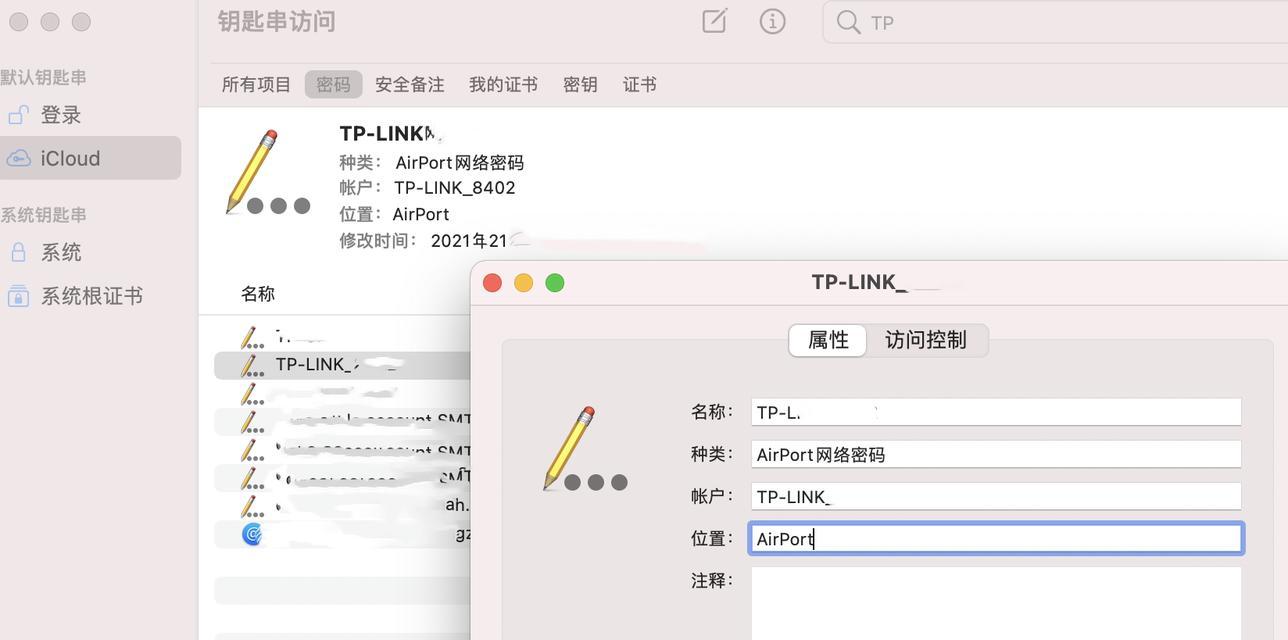
Task: Click the unlocked padlock icon beside 登录
Action: point(18,115)
